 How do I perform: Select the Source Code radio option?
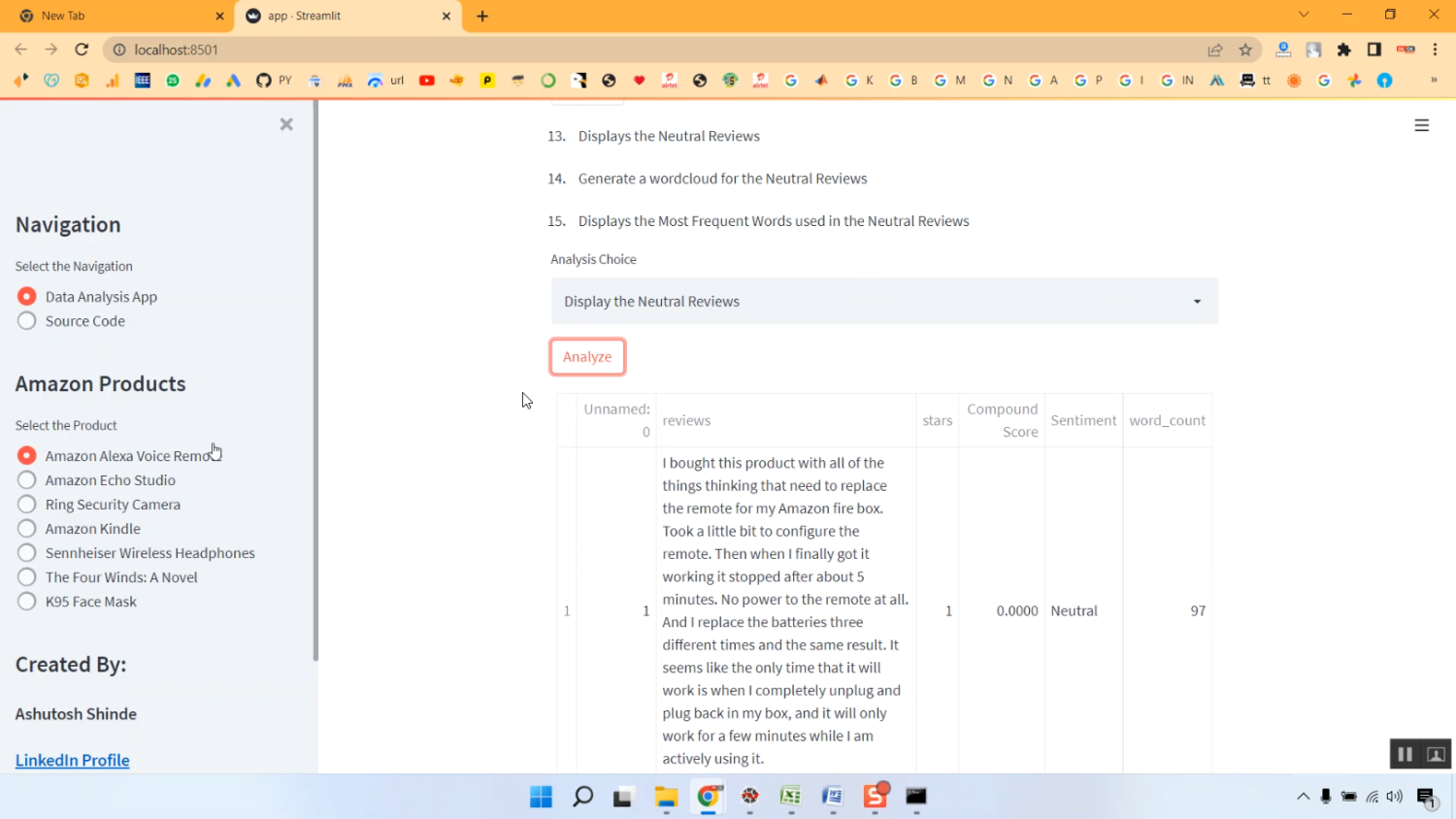tap(27, 321)
